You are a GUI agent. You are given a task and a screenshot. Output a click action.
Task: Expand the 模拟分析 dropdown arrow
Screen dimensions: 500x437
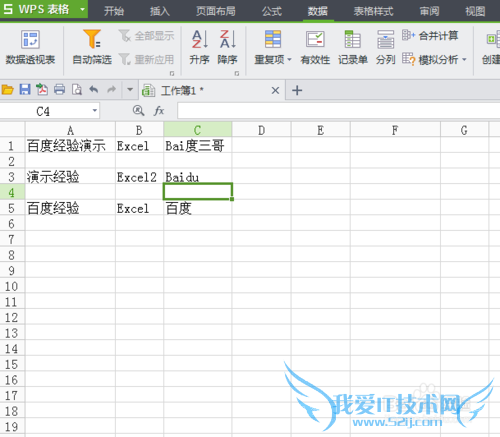click(464, 60)
